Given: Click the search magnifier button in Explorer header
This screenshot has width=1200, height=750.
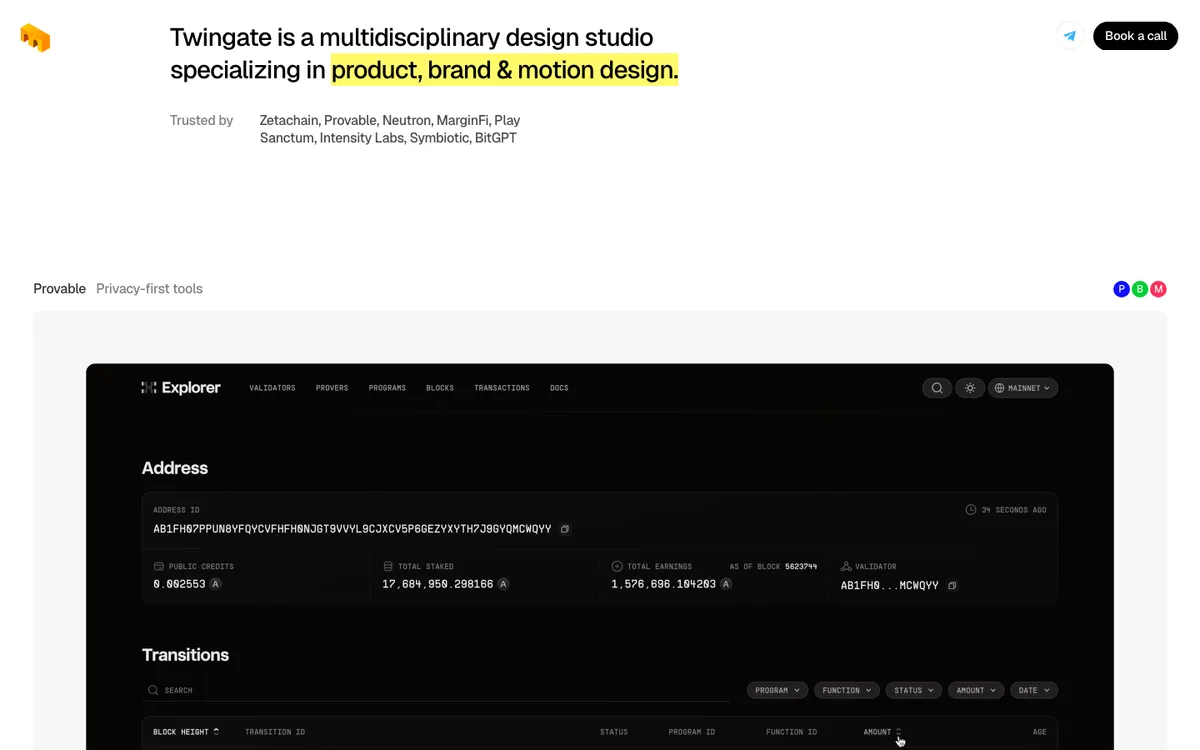Looking at the screenshot, I should 937,388.
